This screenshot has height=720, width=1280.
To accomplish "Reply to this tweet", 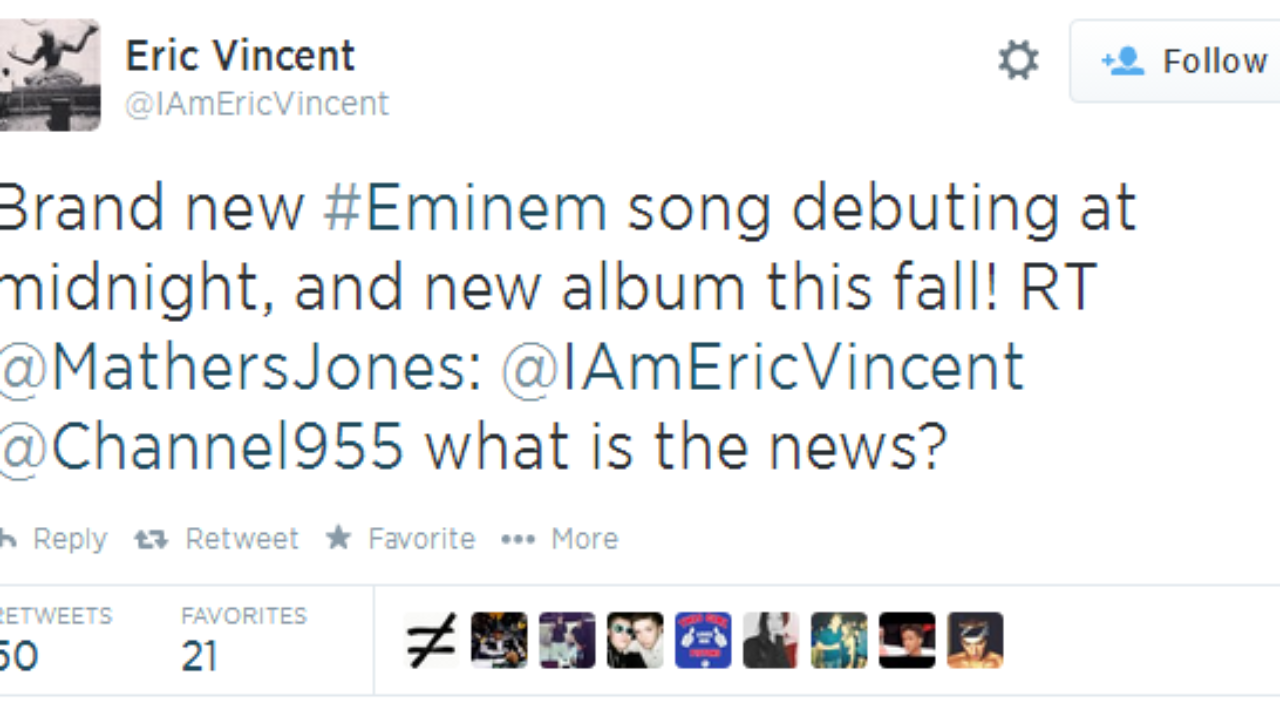I will click(55, 539).
